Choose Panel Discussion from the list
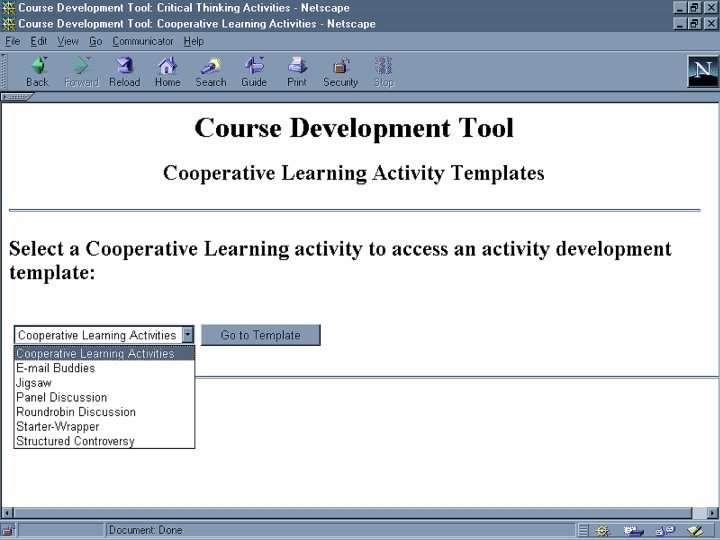This screenshot has width=720, height=540. point(104,397)
